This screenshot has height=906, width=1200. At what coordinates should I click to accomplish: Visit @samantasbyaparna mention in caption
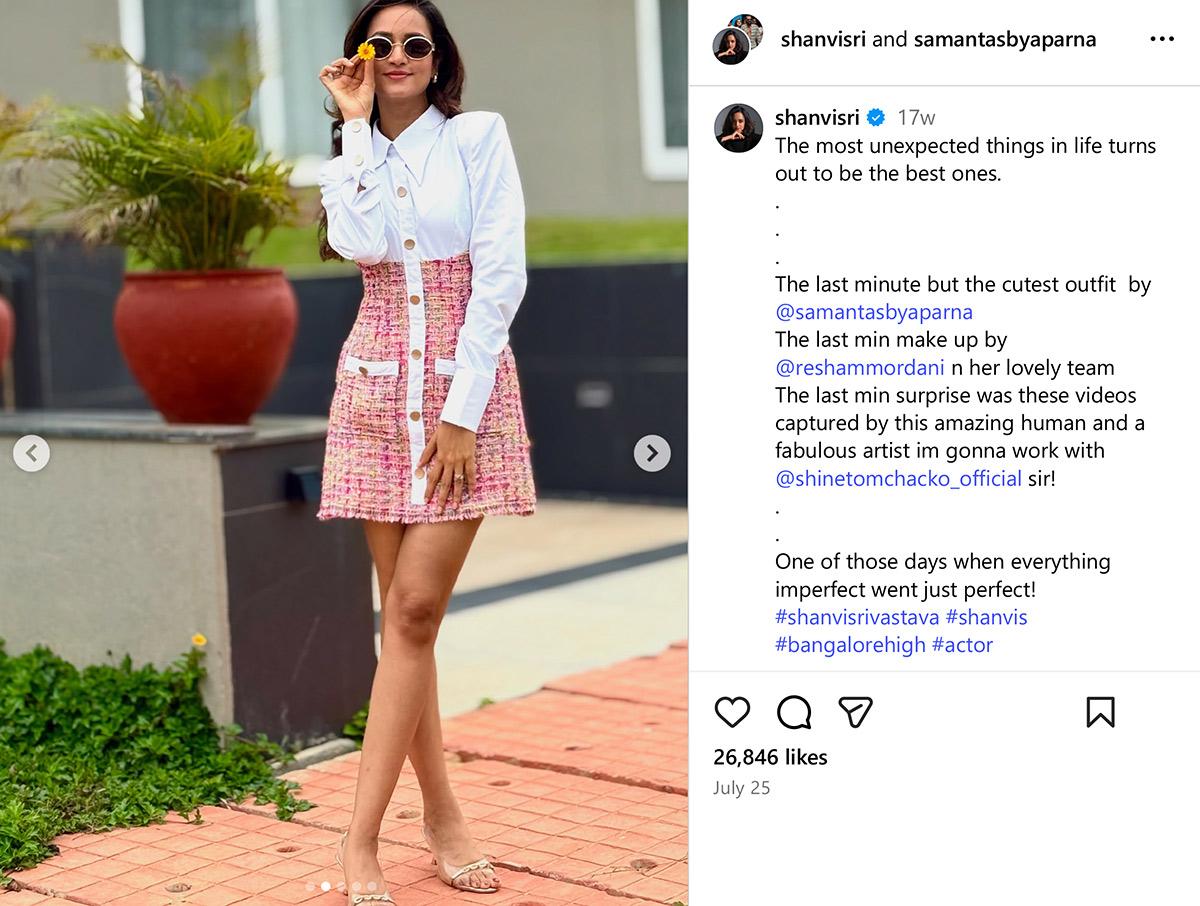coord(874,312)
